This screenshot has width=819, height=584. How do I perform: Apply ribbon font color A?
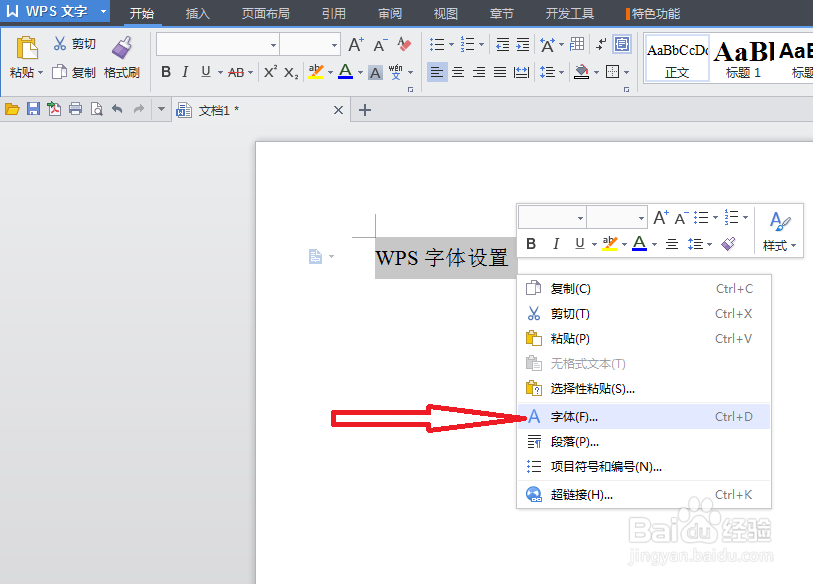345,72
